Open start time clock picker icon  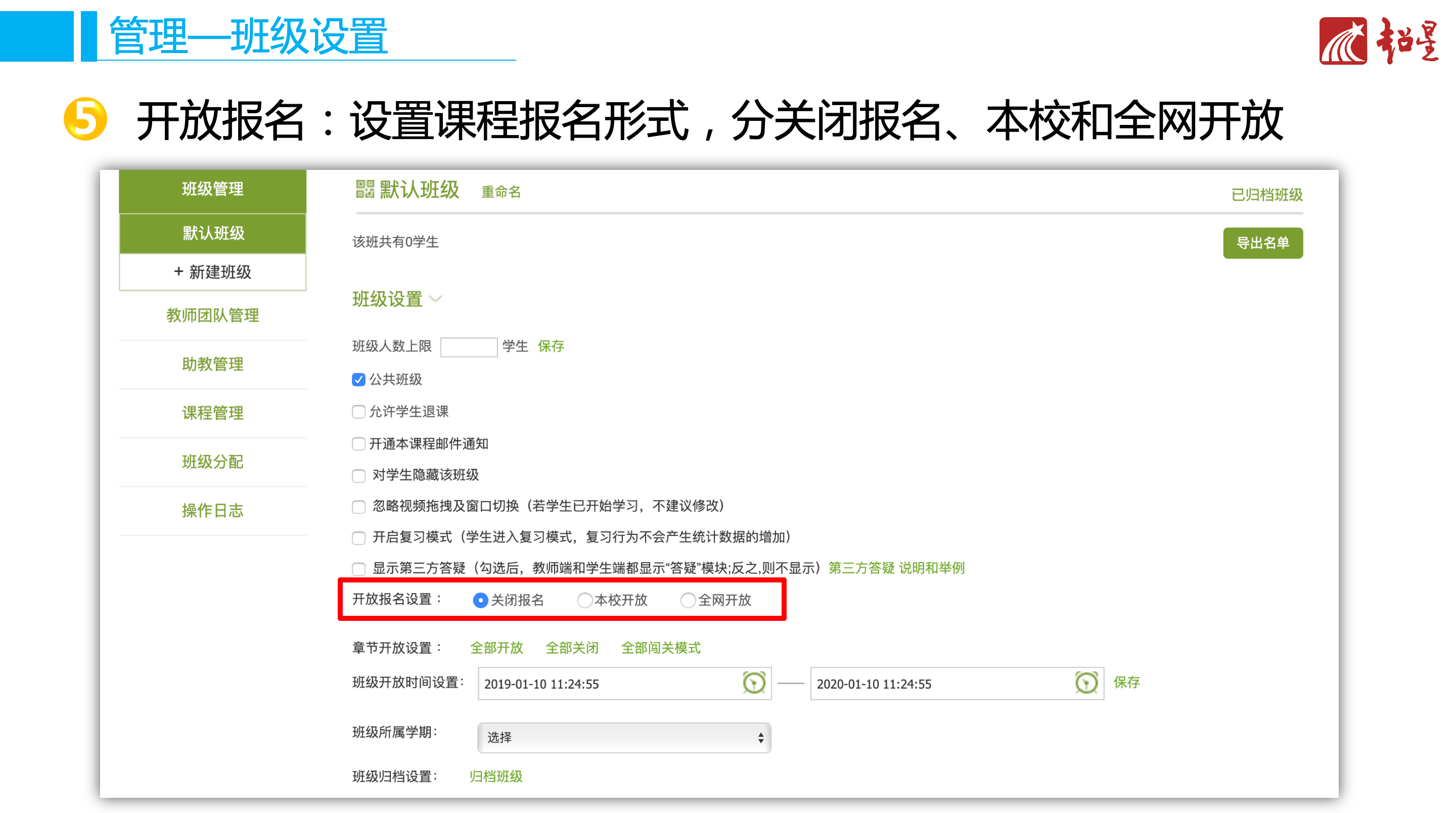click(x=753, y=683)
